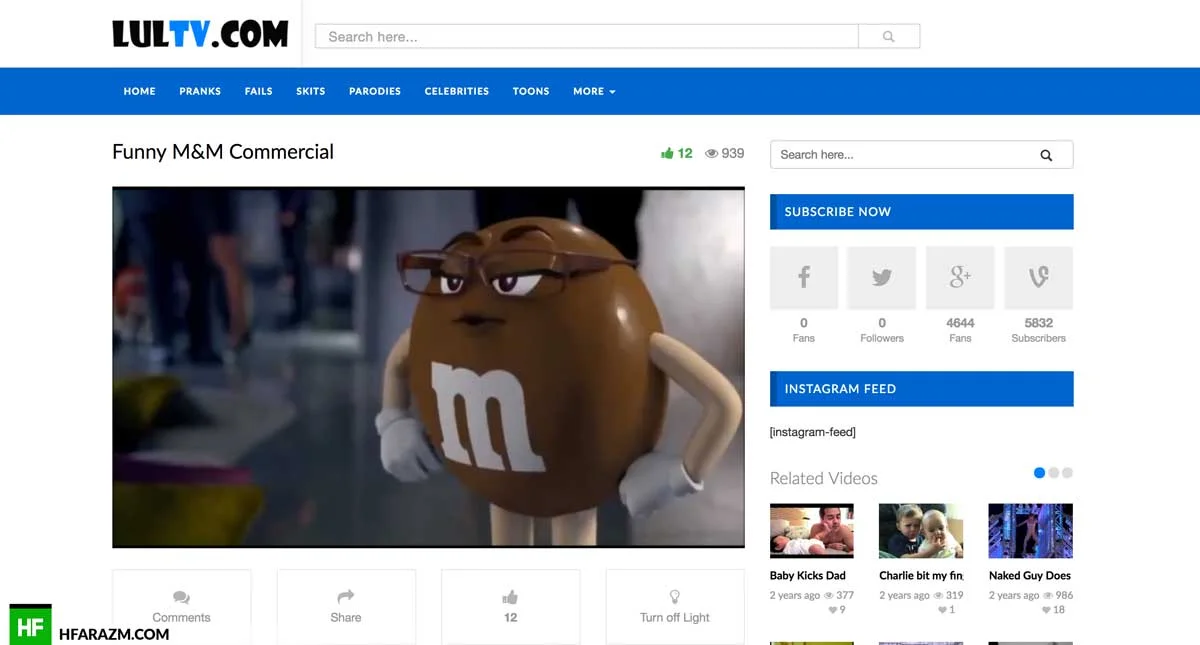Open Baby Kicks Dad video thumbnail
This screenshot has height=645, width=1200.
coord(812,530)
